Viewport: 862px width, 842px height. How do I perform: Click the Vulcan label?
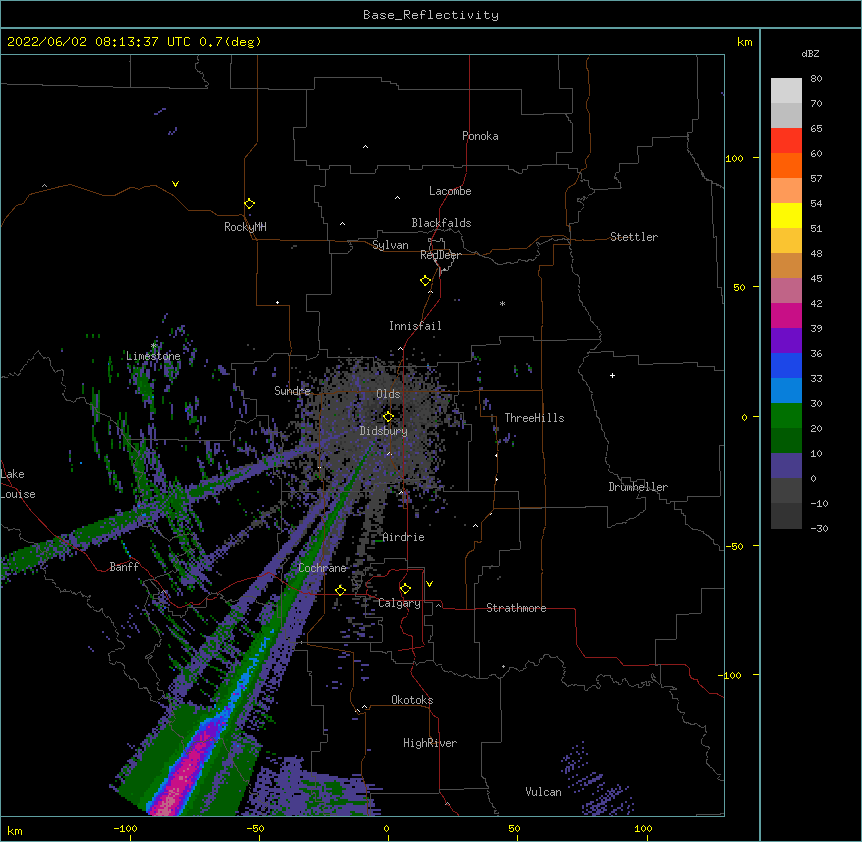coord(543,792)
